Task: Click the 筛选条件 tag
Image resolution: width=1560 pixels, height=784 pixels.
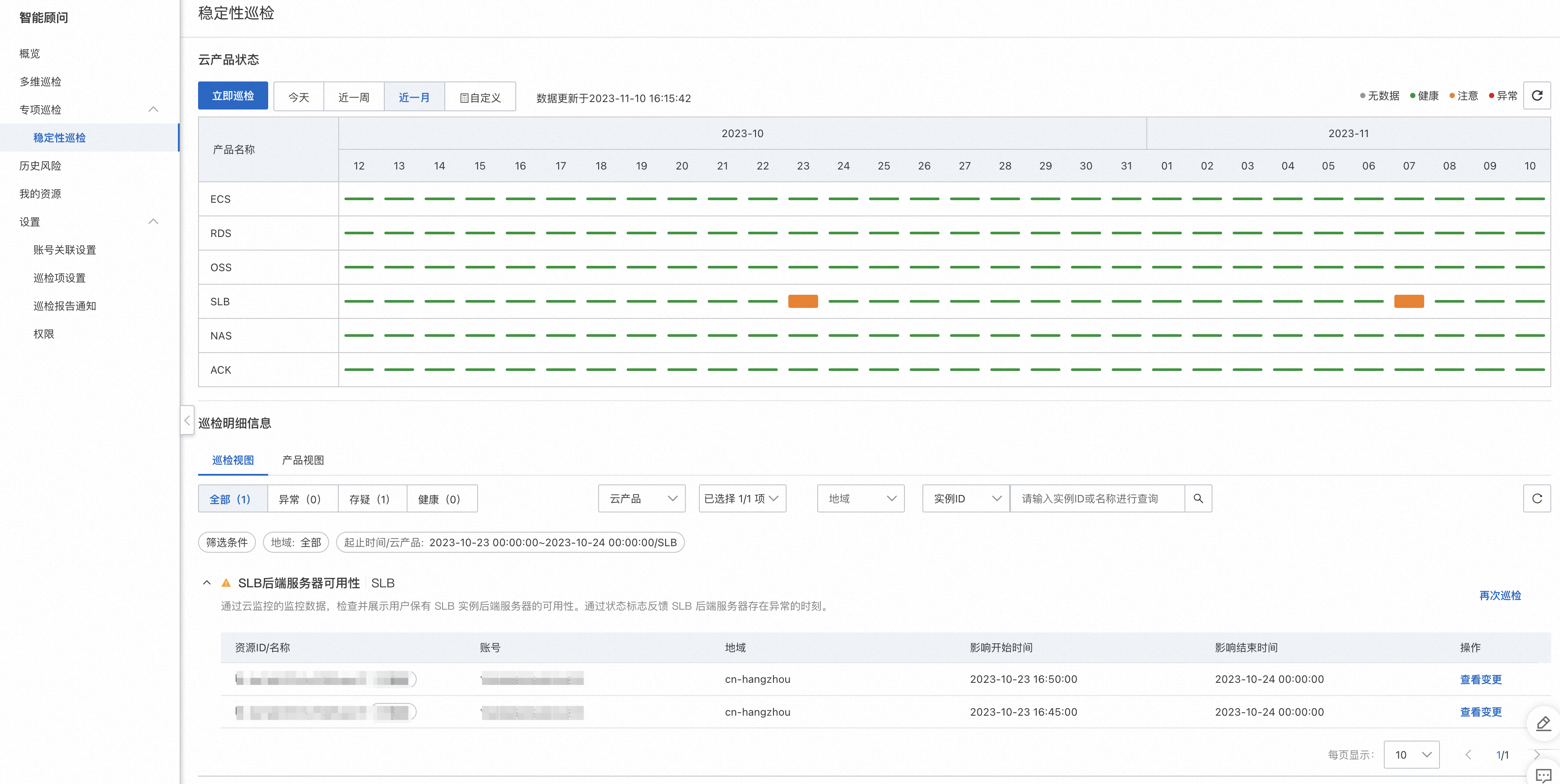Action: tap(227, 542)
